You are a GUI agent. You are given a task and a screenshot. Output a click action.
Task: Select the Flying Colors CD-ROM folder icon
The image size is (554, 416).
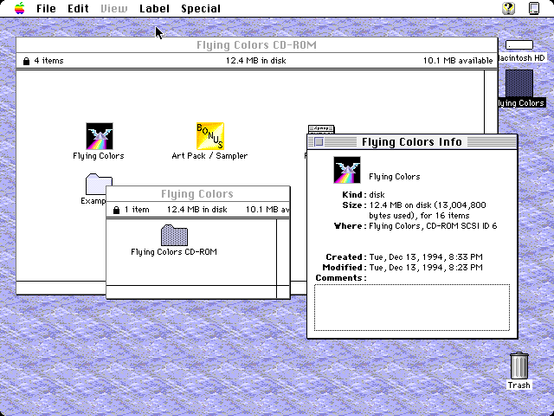[174, 235]
